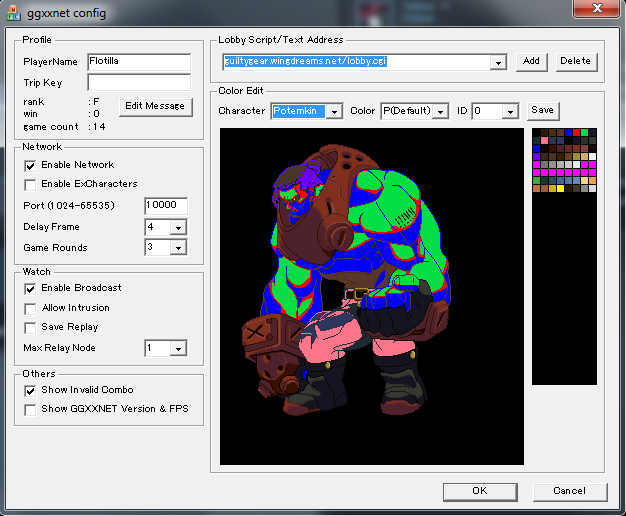Click the rank value F
This screenshot has height=516, width=626.
pyautogui.click(x=96, y=102)
